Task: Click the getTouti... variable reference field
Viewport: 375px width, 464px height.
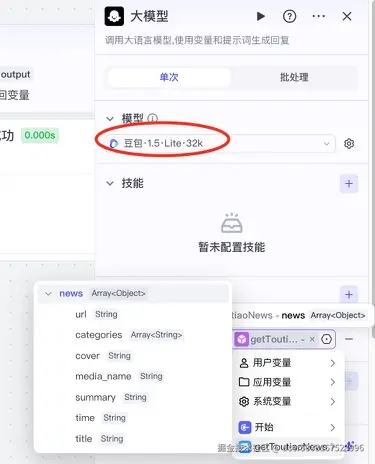Action: coord(284,339)
